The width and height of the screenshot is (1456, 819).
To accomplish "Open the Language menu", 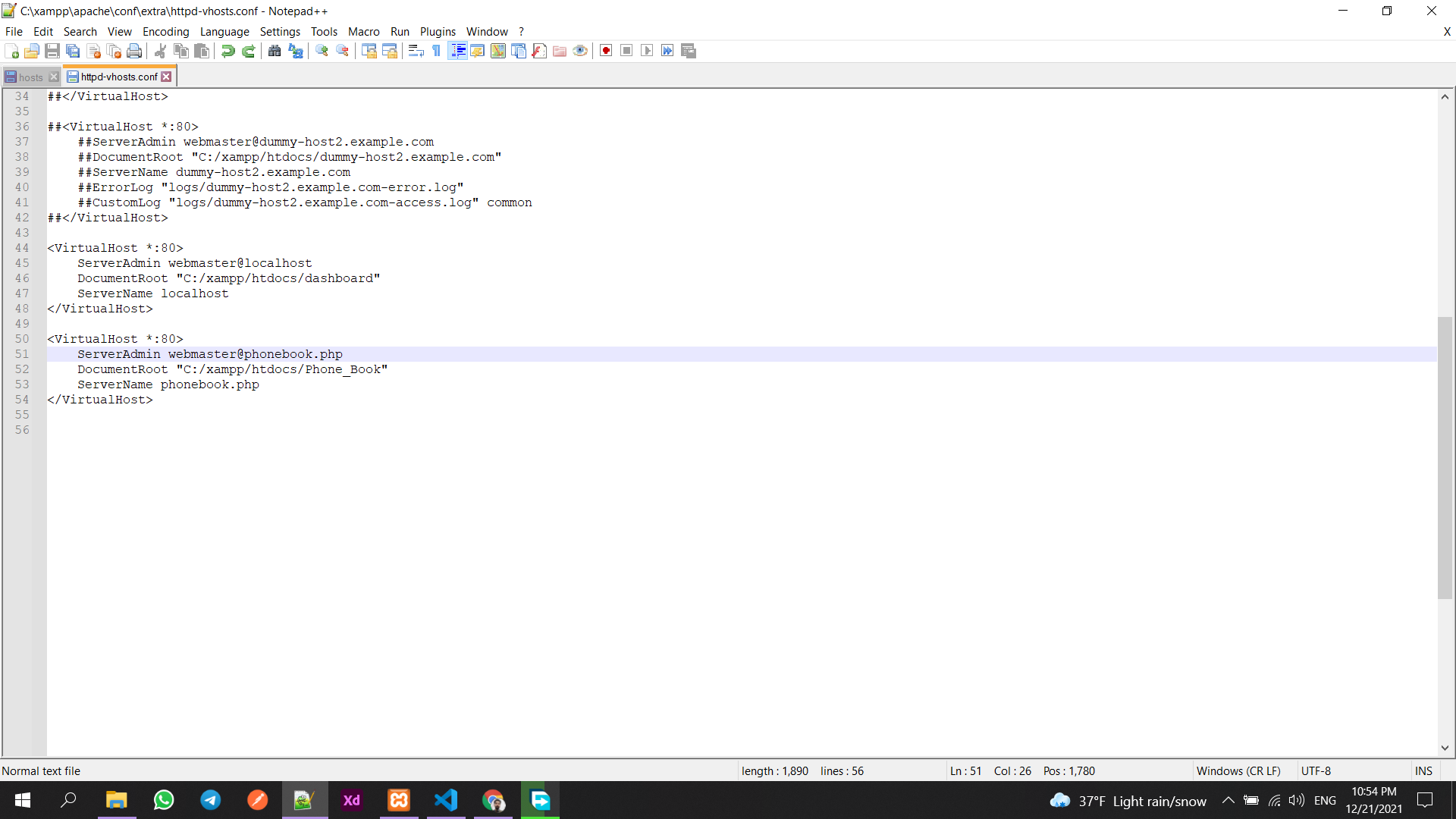I will pos(224,31).
